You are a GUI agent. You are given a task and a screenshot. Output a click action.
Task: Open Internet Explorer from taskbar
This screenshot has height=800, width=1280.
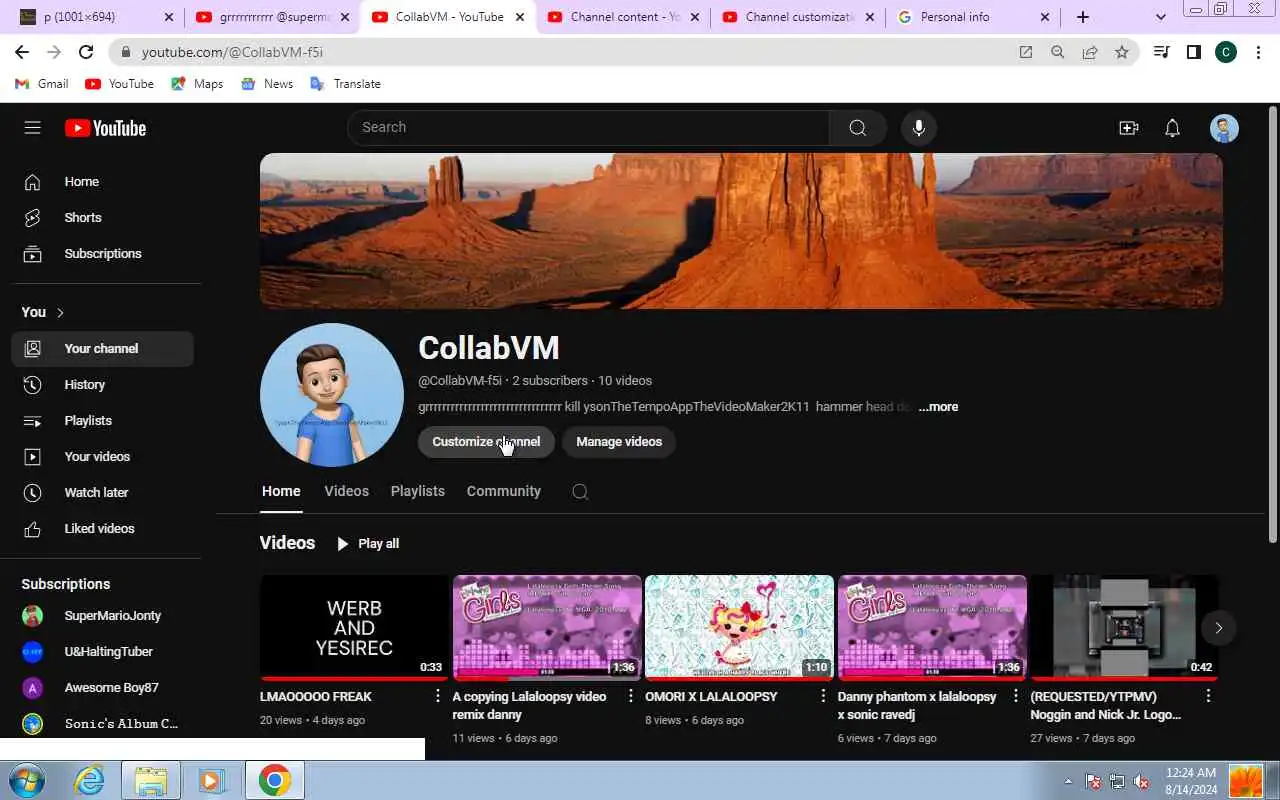90,780
